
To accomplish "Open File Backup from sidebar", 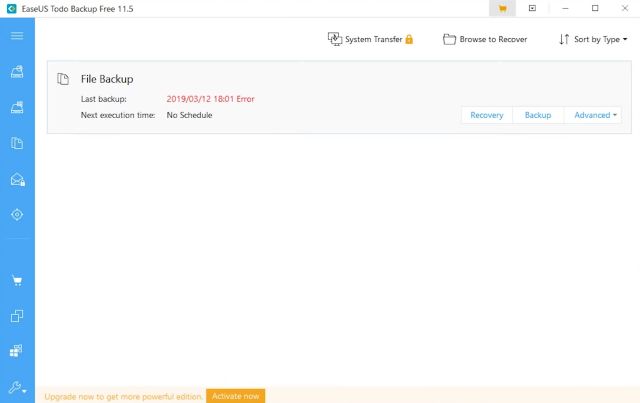I will coord(17,143).
